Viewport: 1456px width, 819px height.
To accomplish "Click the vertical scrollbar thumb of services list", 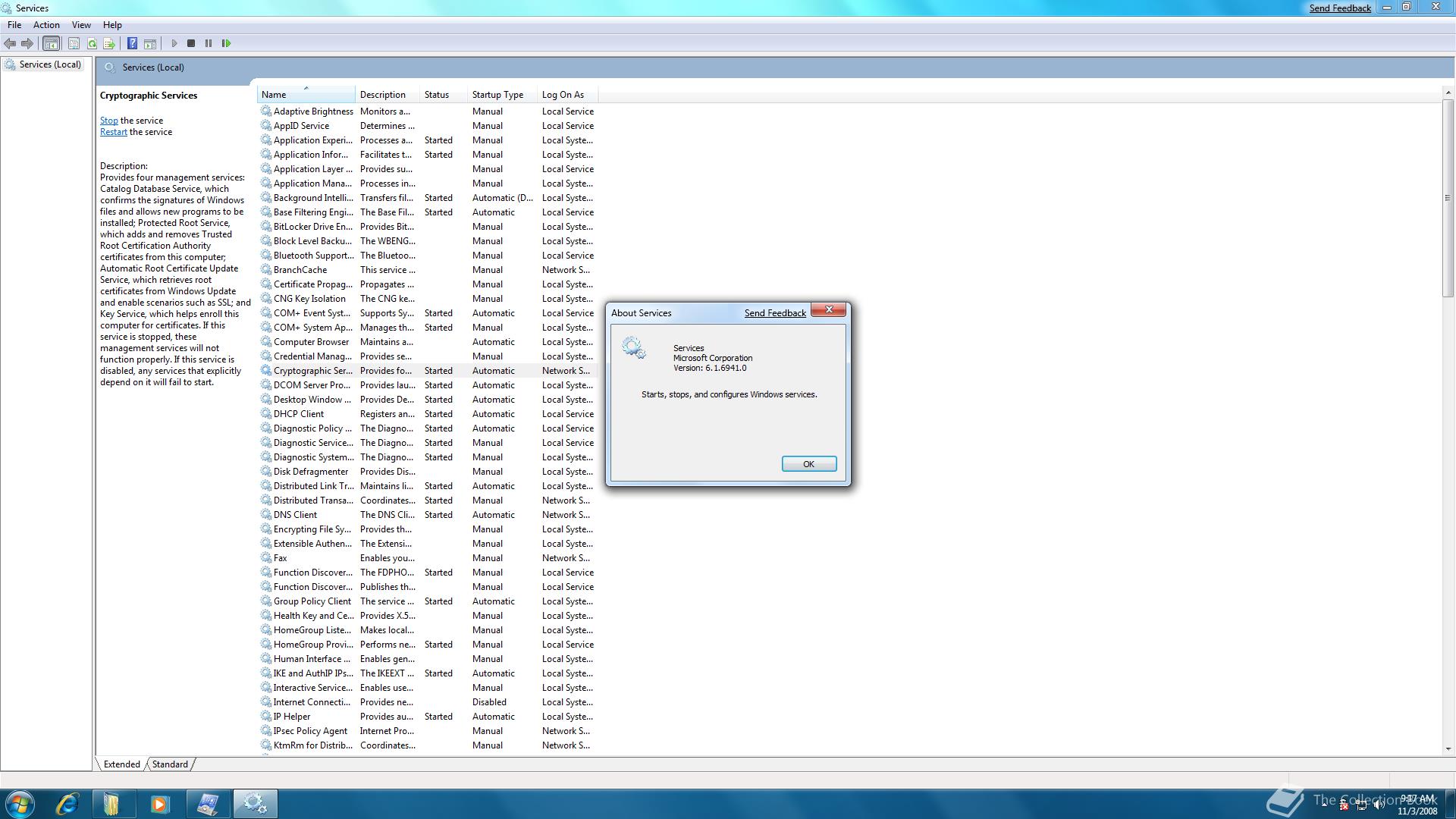I will pyautogui.click(x=1448, y=198).
